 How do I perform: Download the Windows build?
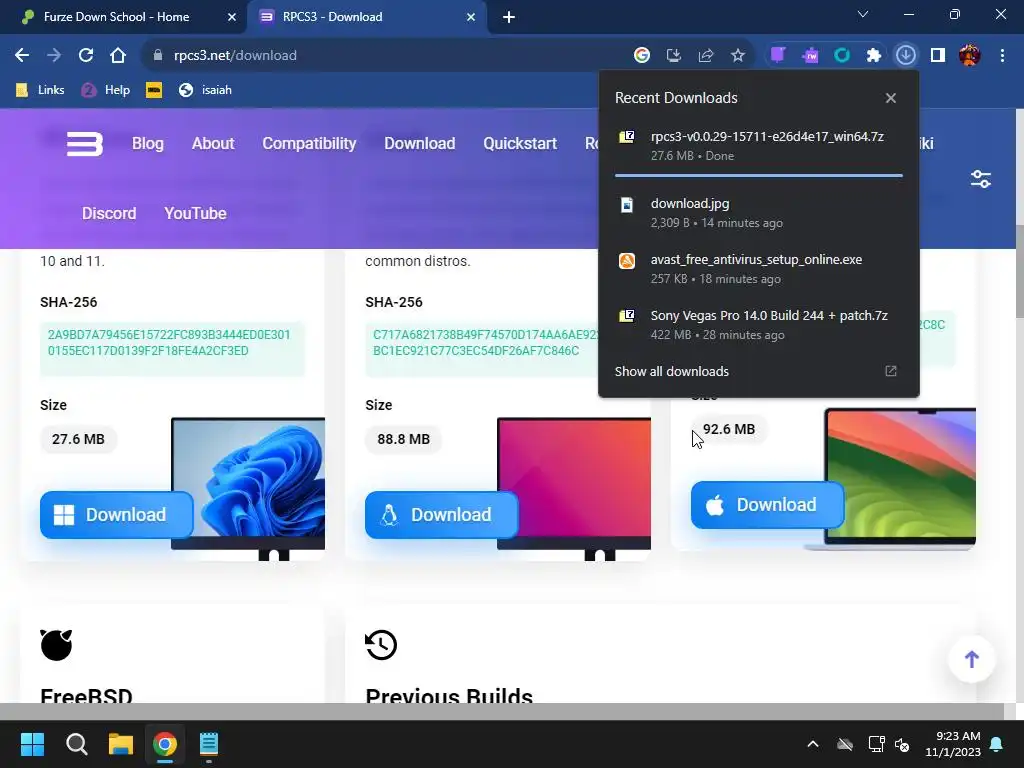pos(116,515)
